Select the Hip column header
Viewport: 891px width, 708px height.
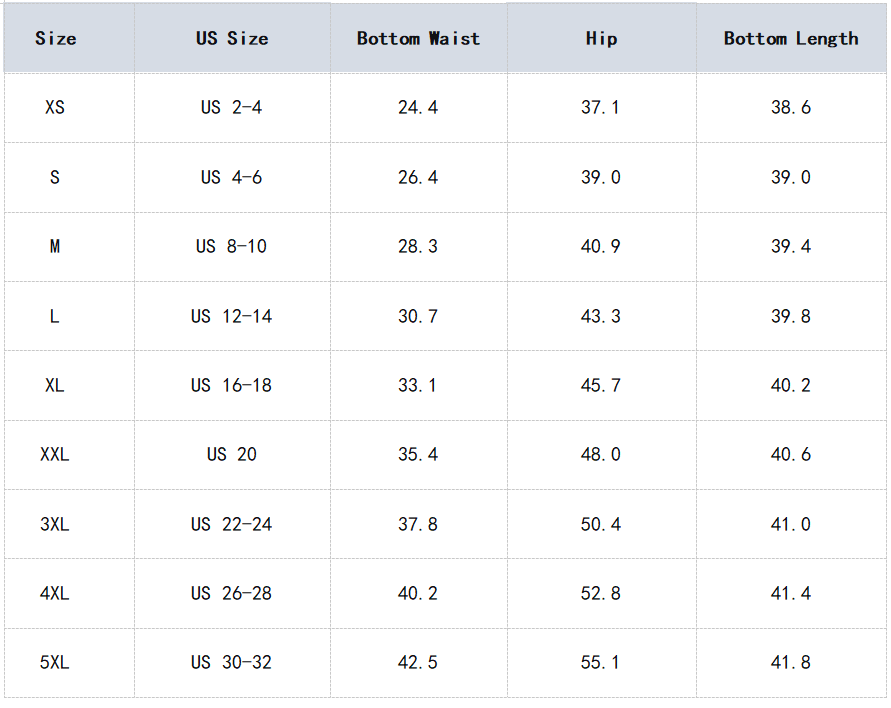601,39
